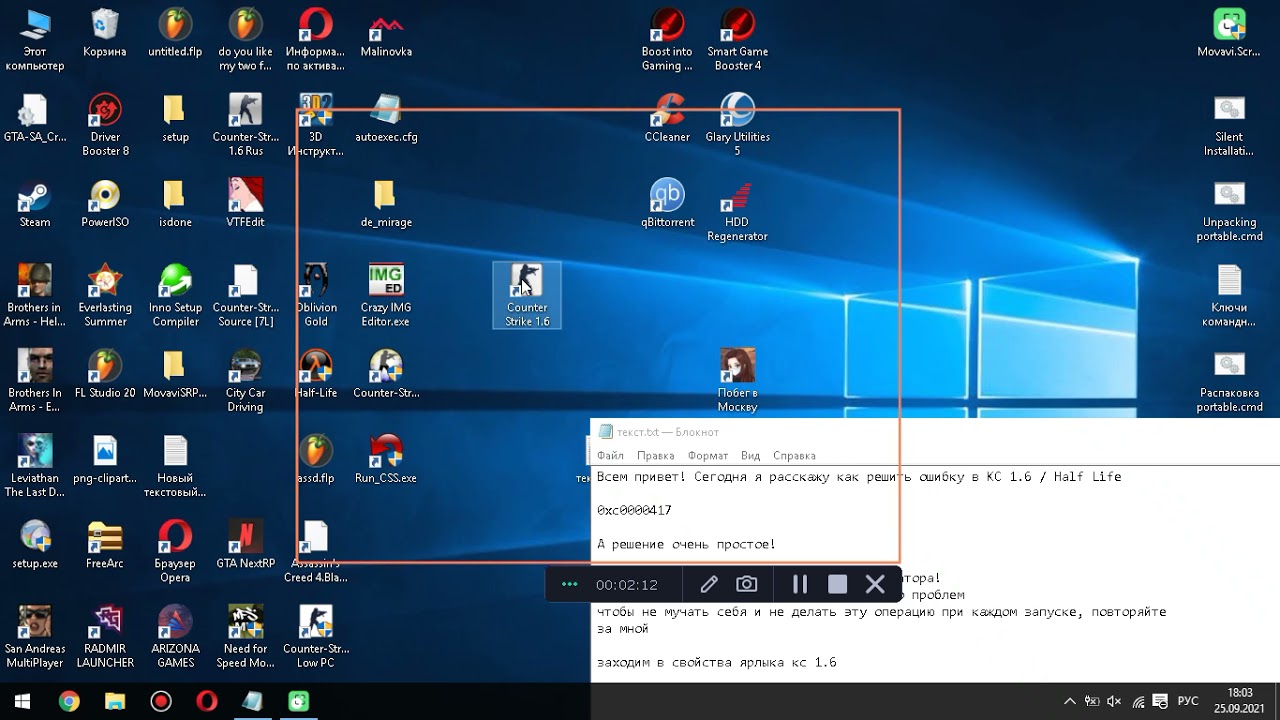Viewport: 1280px width, 720px height.
Task: Open the Inno Setup Compiler shortcut
Action: [x=175, y=295]
